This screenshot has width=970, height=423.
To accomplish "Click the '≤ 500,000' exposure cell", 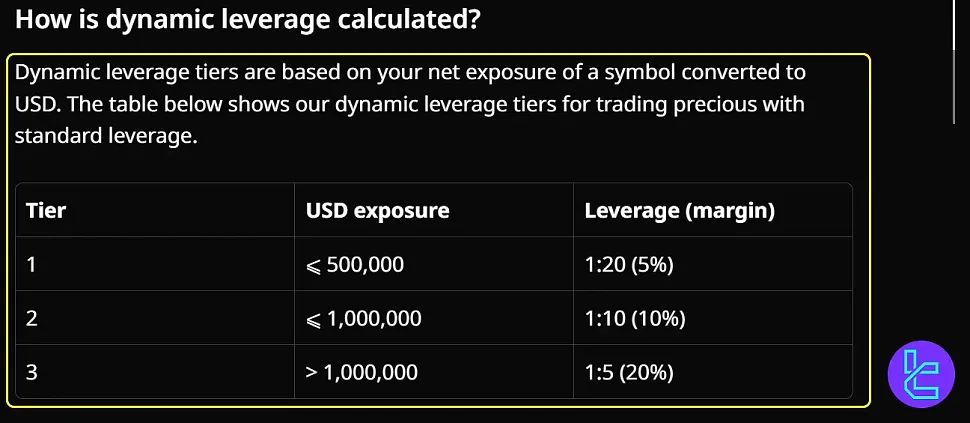I will [x=355, y=265].
